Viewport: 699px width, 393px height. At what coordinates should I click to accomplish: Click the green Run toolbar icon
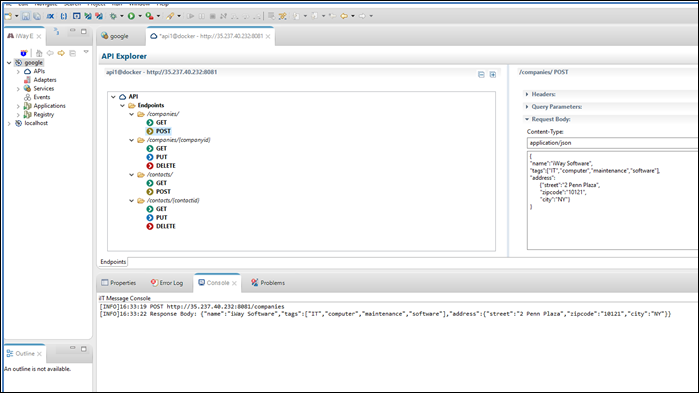click(131, 16)
